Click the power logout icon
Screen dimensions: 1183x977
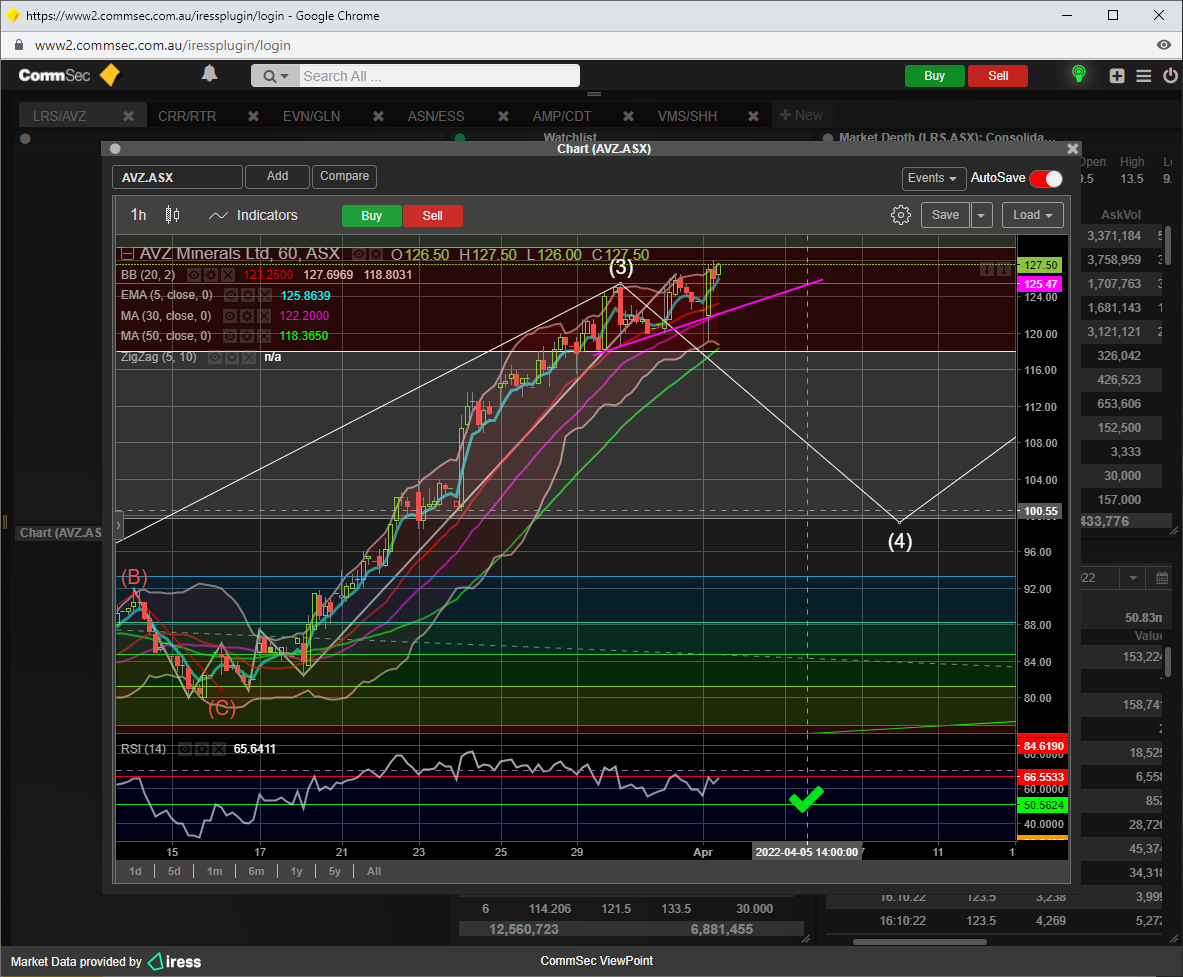point(1169,76)
